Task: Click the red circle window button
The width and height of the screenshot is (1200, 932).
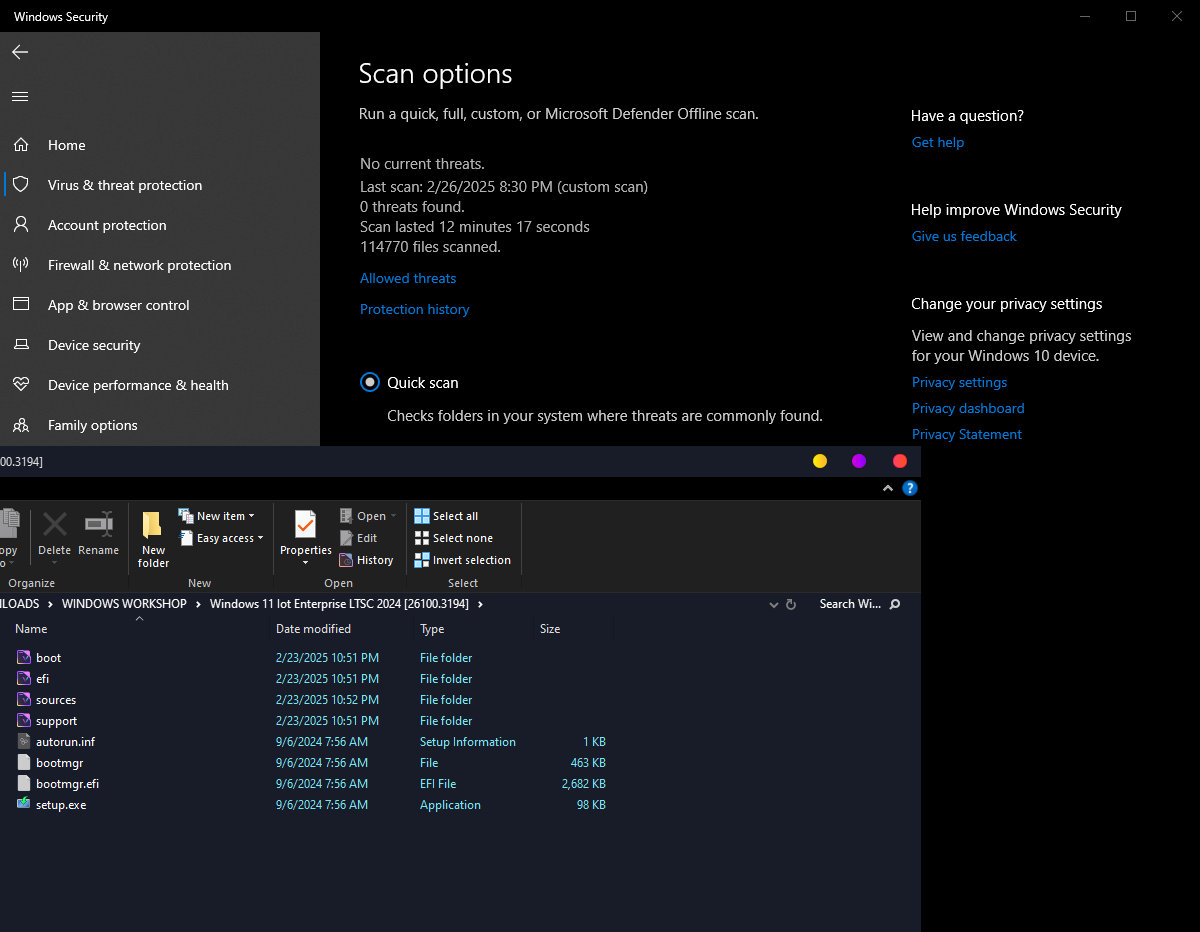Action: pyautogui.click(x=900, y=461)
